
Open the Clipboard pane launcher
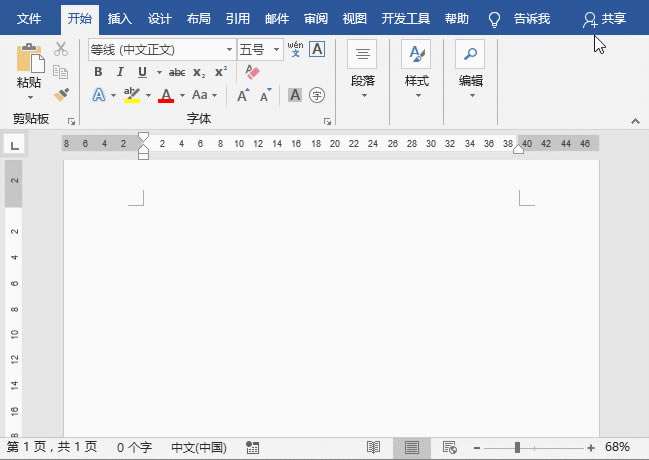(71, 121)
